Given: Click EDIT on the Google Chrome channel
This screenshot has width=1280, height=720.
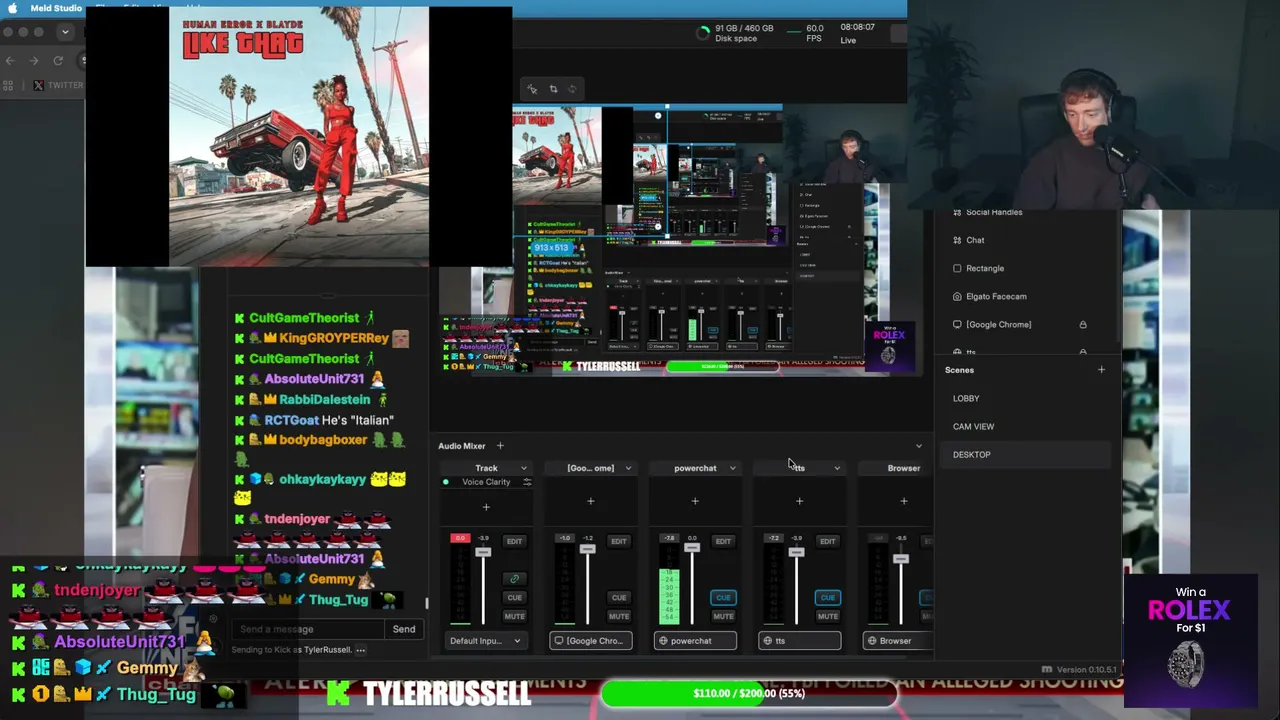Looking at the screenshot, I should 619,541.
